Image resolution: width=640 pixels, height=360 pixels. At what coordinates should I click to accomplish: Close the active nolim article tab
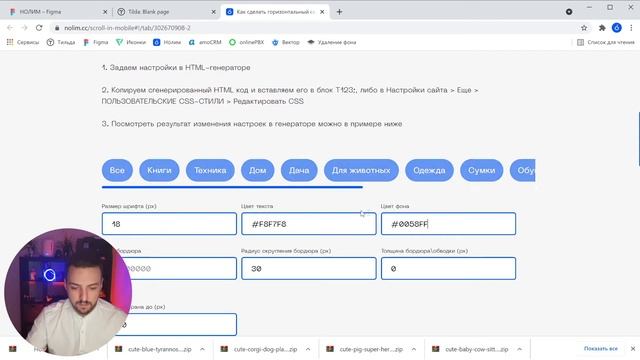pyautogui.click(x=322, y=12)
